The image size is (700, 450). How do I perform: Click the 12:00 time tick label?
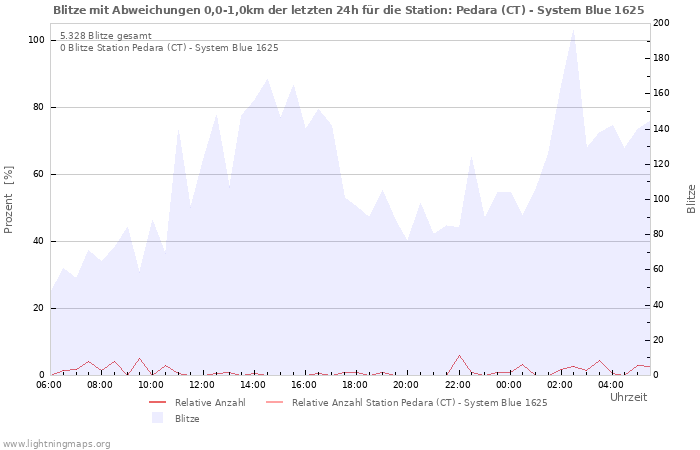(x=202, y=384)
